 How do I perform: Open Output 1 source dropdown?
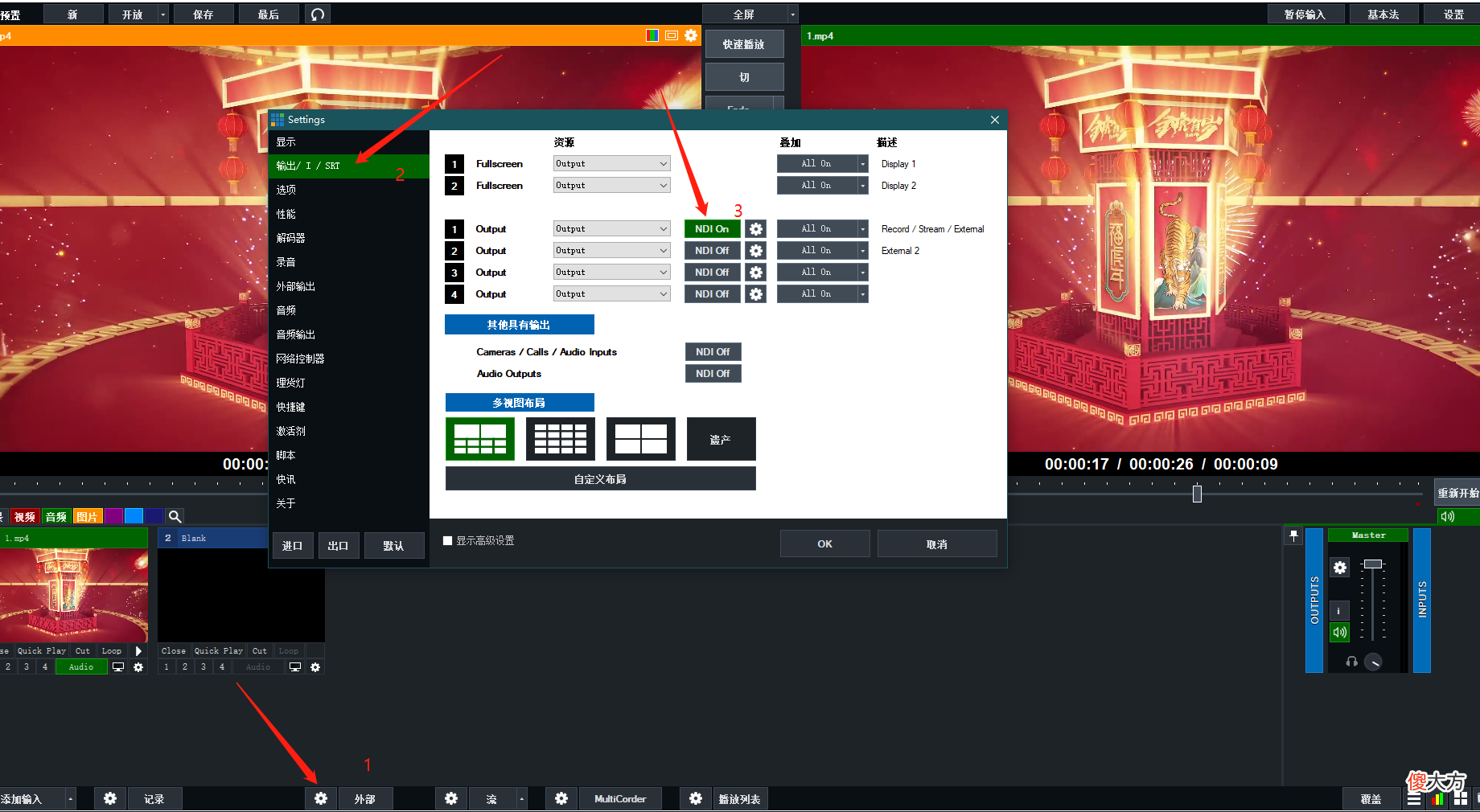pyautogui.click(x=611, y=229)
